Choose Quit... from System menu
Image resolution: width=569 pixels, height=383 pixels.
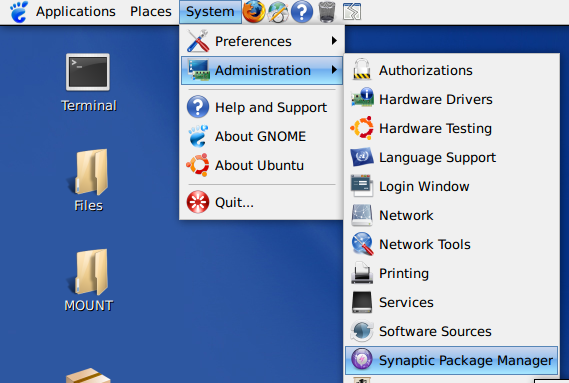(262, 202)
